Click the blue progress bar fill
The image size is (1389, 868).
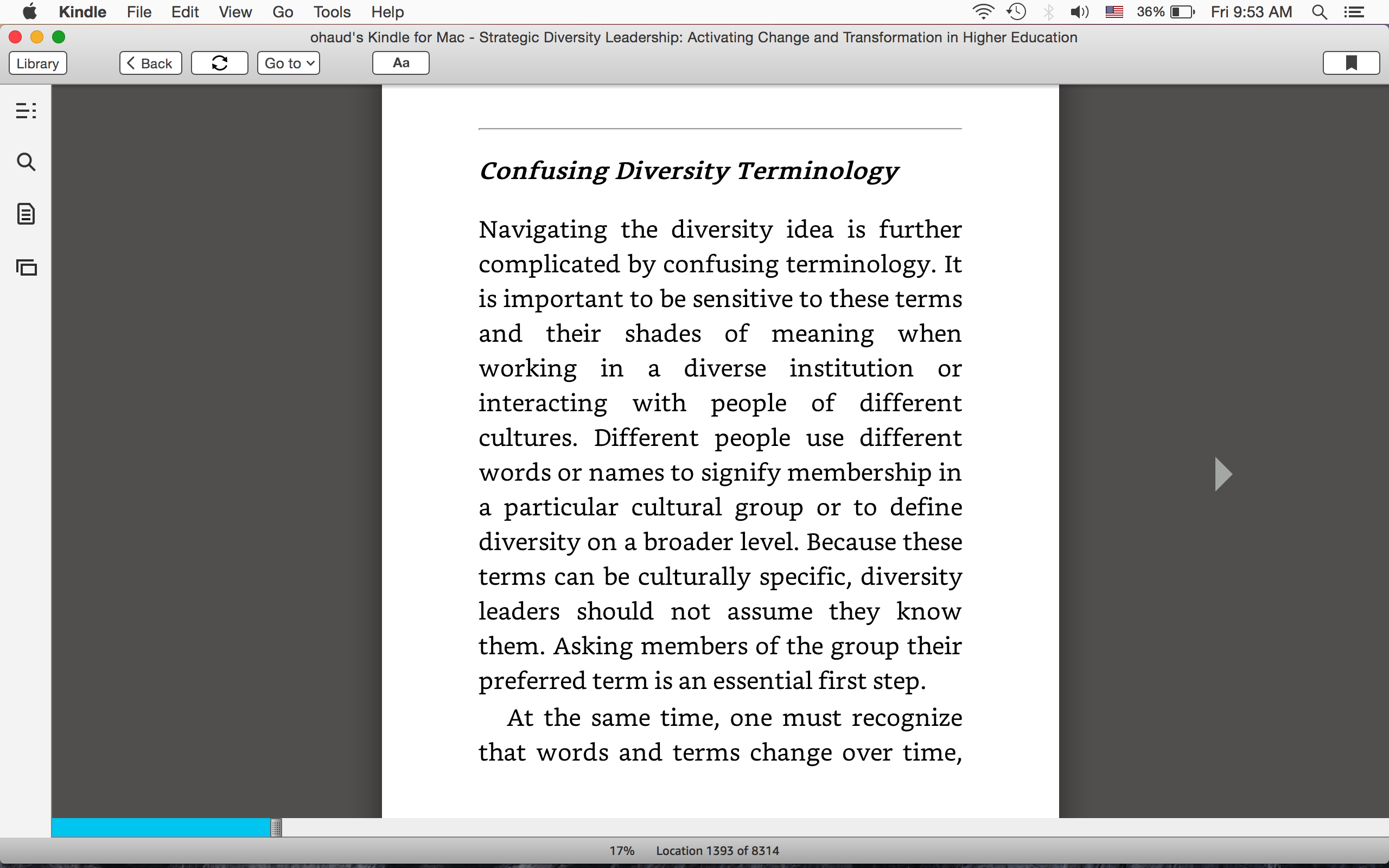161,828
